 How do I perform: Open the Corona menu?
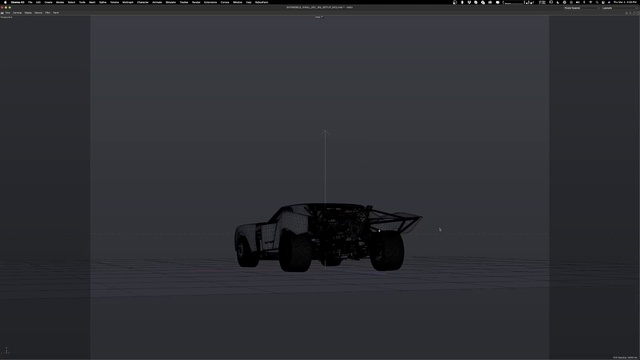[x=225, y=2]
